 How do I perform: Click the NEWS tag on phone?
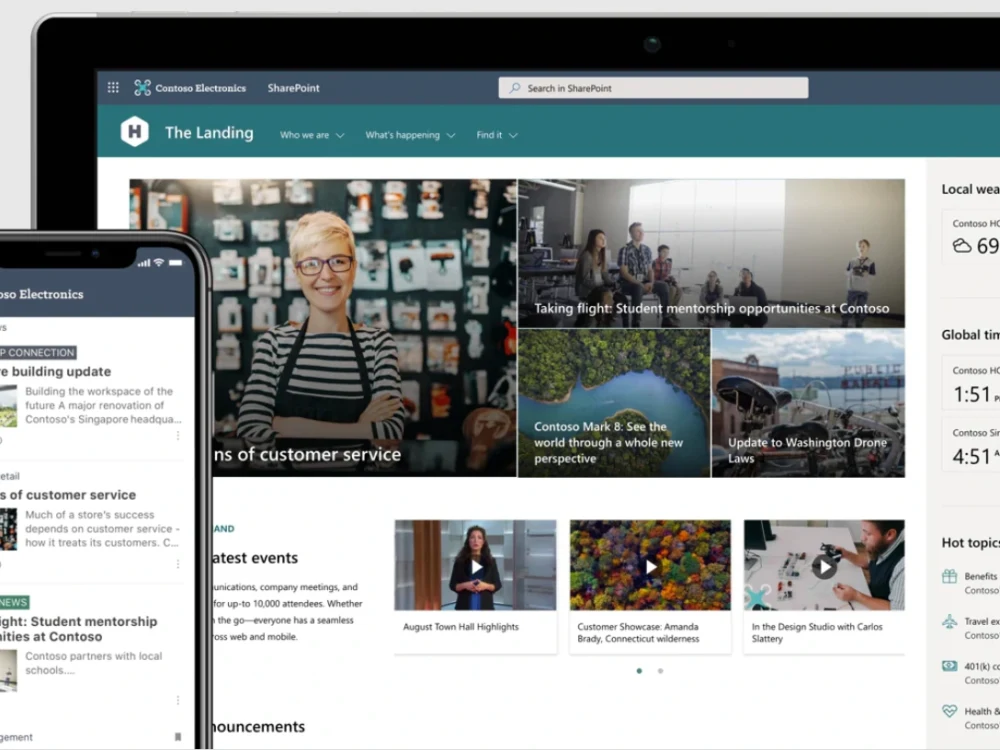(x=14, y=602)
